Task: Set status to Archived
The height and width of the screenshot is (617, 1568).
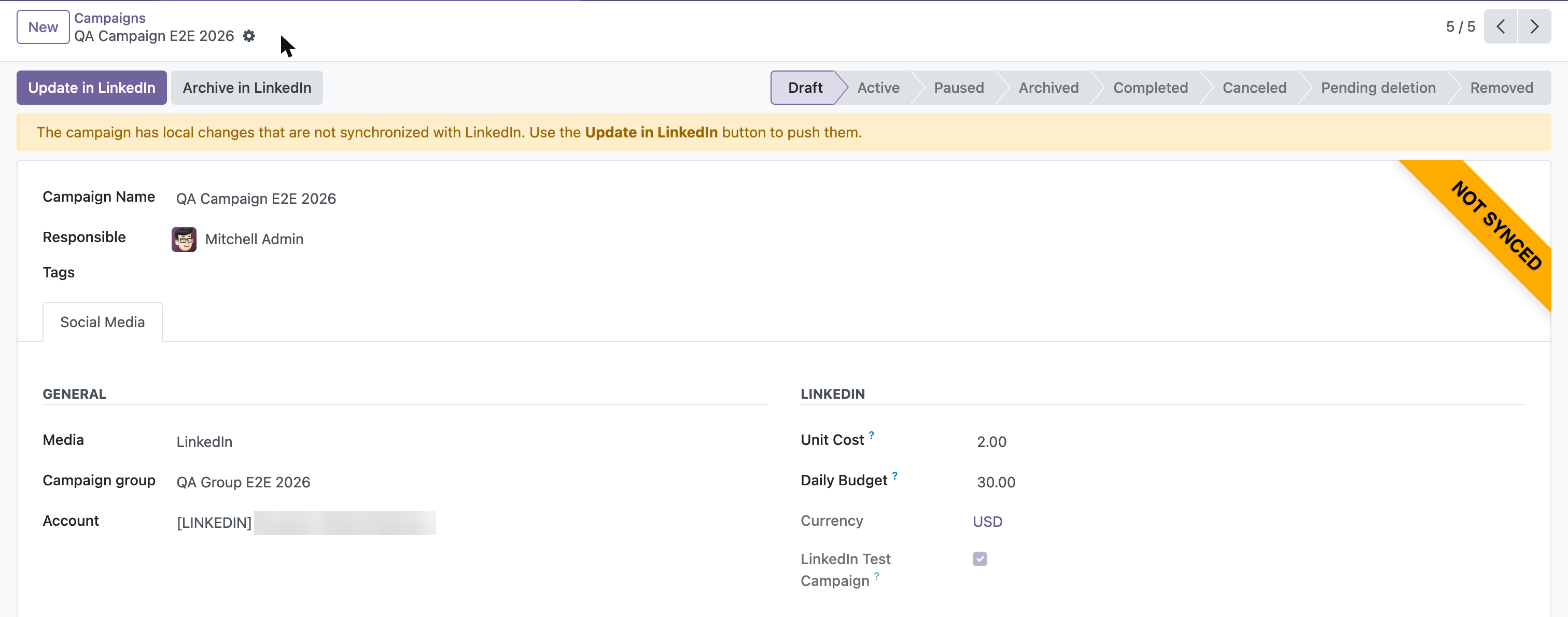Action: 1048,88
